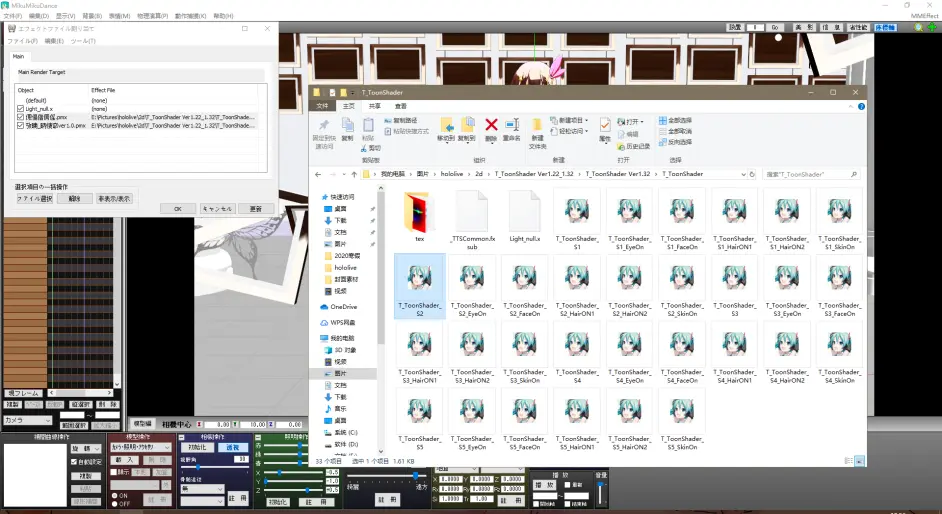Click the Rename icon in Explorer ribbon
This screenshot has width=942, height=514.
coord(512,124)
